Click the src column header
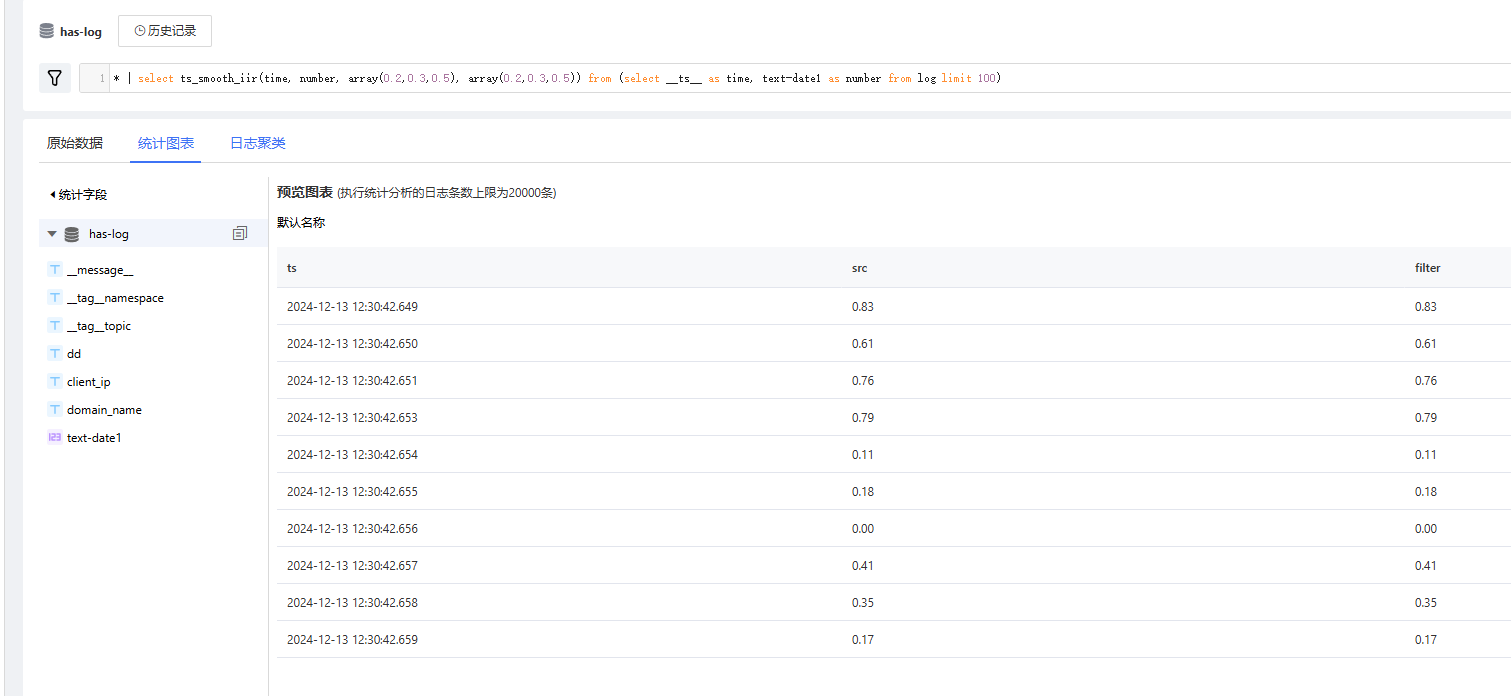 (859, 268)
